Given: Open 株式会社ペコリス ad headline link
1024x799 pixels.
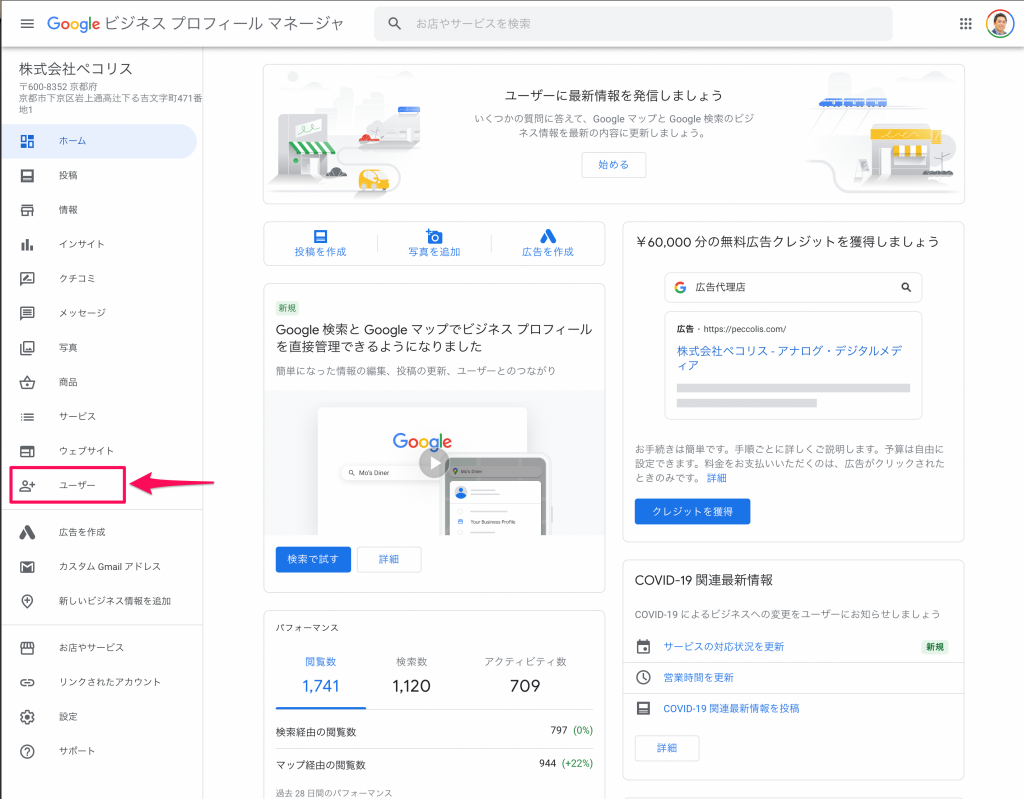Looking at the screenshot, I should click(789, 358).
